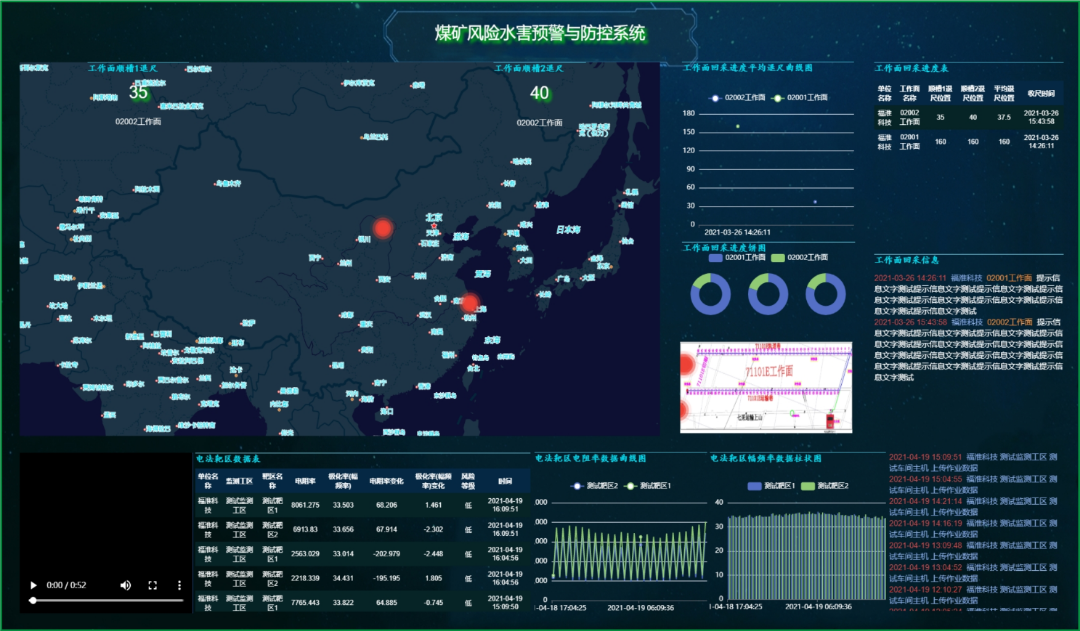
Task: Click the 02001工作面 link in the info feed
Action: point(1008,278)
